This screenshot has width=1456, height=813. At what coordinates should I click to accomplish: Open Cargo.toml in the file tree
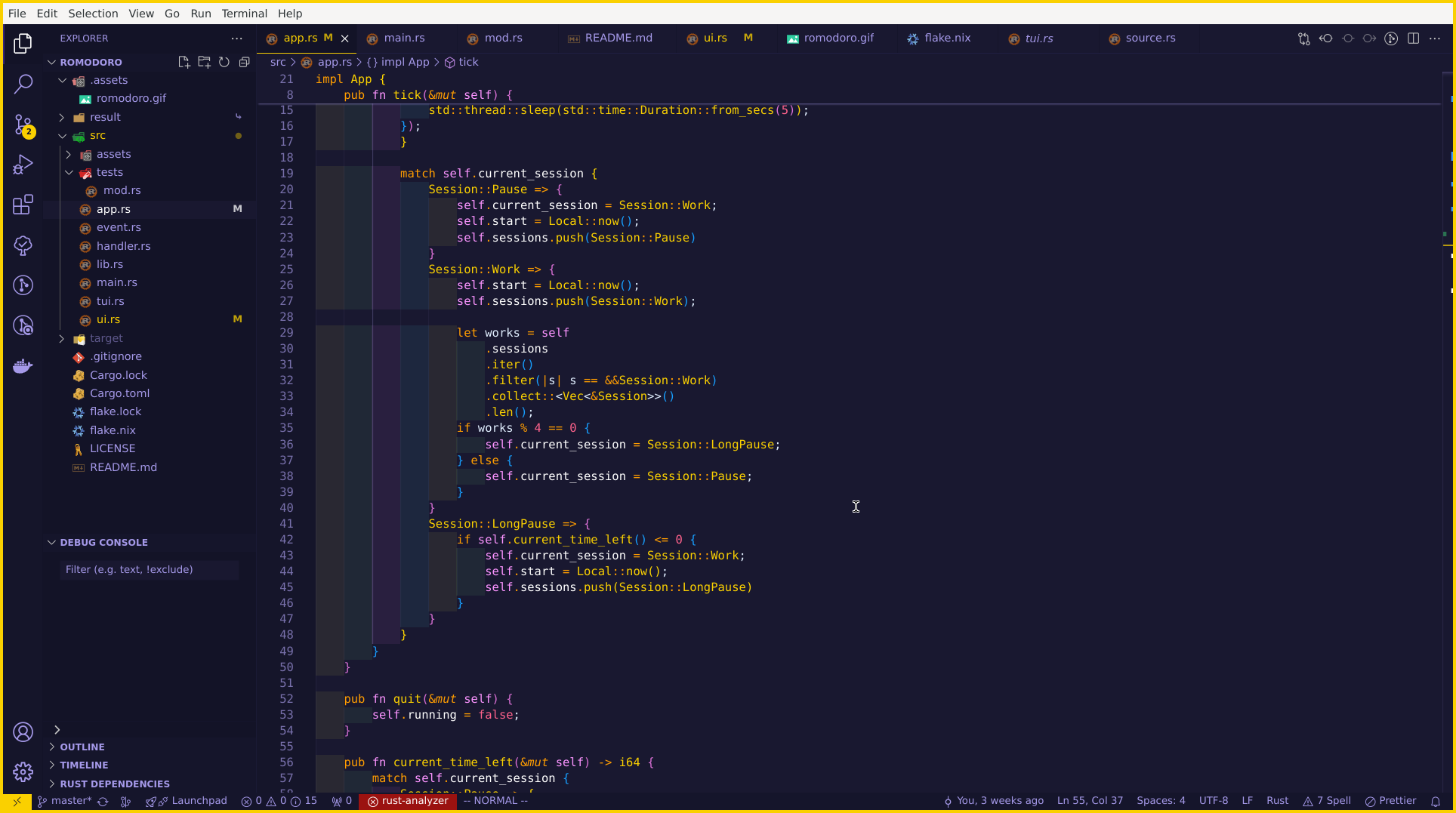[119, 393]
